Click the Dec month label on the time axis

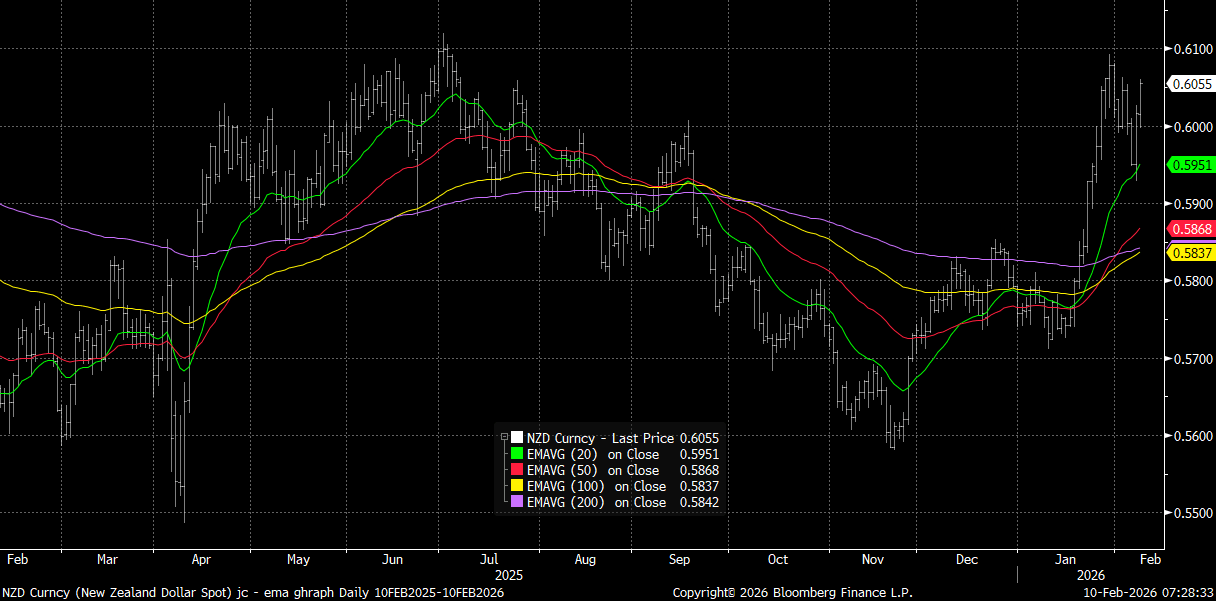[966, 560]
